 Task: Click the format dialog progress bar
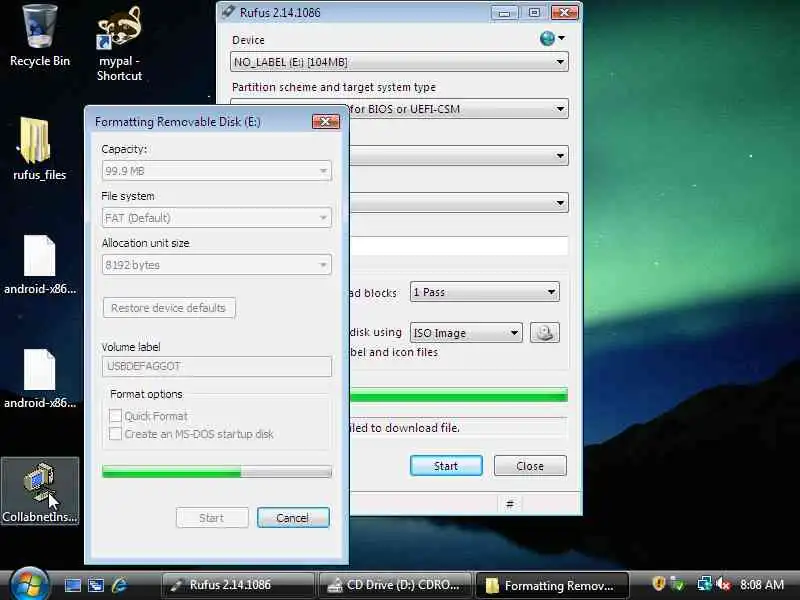coord(216,471)
